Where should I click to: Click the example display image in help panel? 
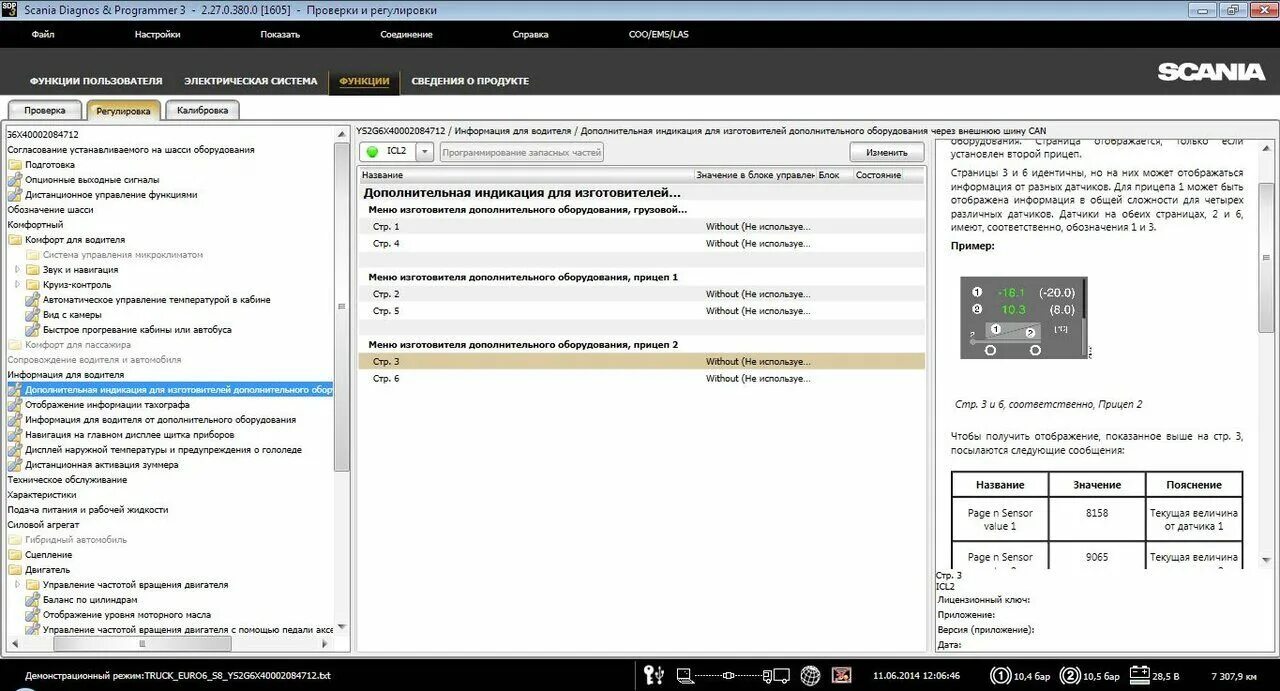(x=1024, y=318)
